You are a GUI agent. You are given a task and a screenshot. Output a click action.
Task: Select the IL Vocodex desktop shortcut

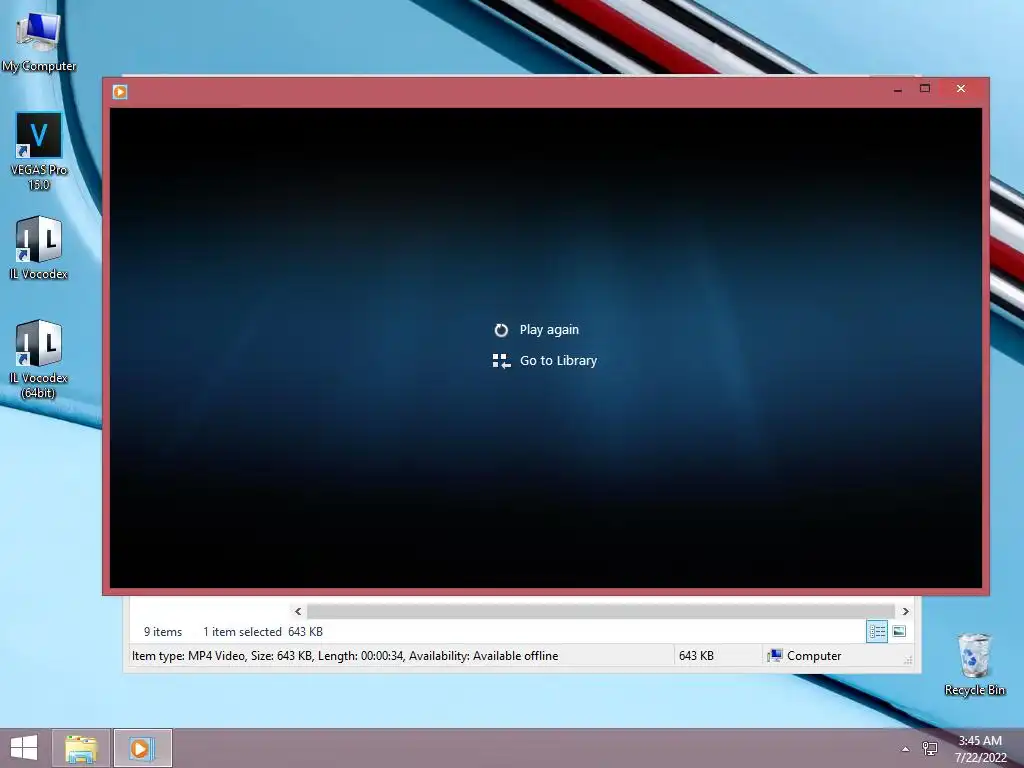click(39, 248)
